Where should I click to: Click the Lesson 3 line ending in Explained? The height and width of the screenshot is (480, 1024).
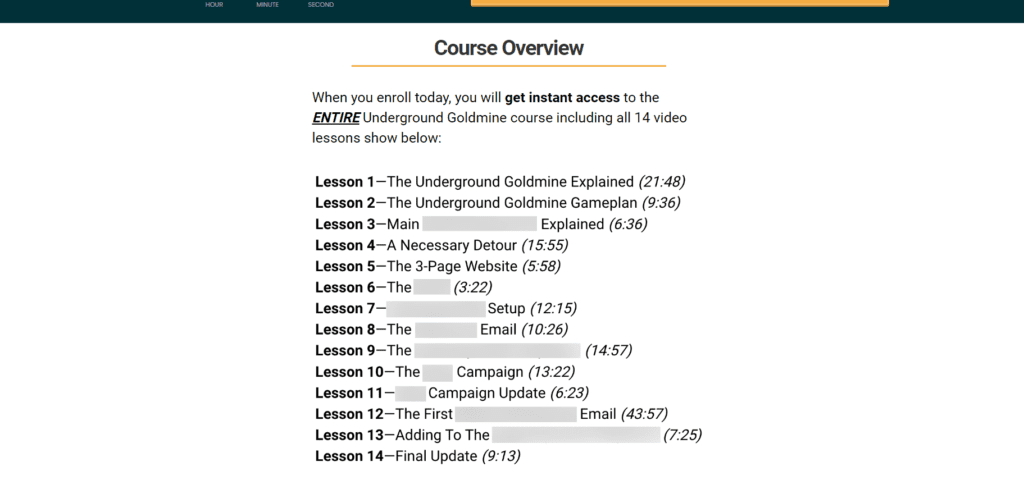[481, 224]
